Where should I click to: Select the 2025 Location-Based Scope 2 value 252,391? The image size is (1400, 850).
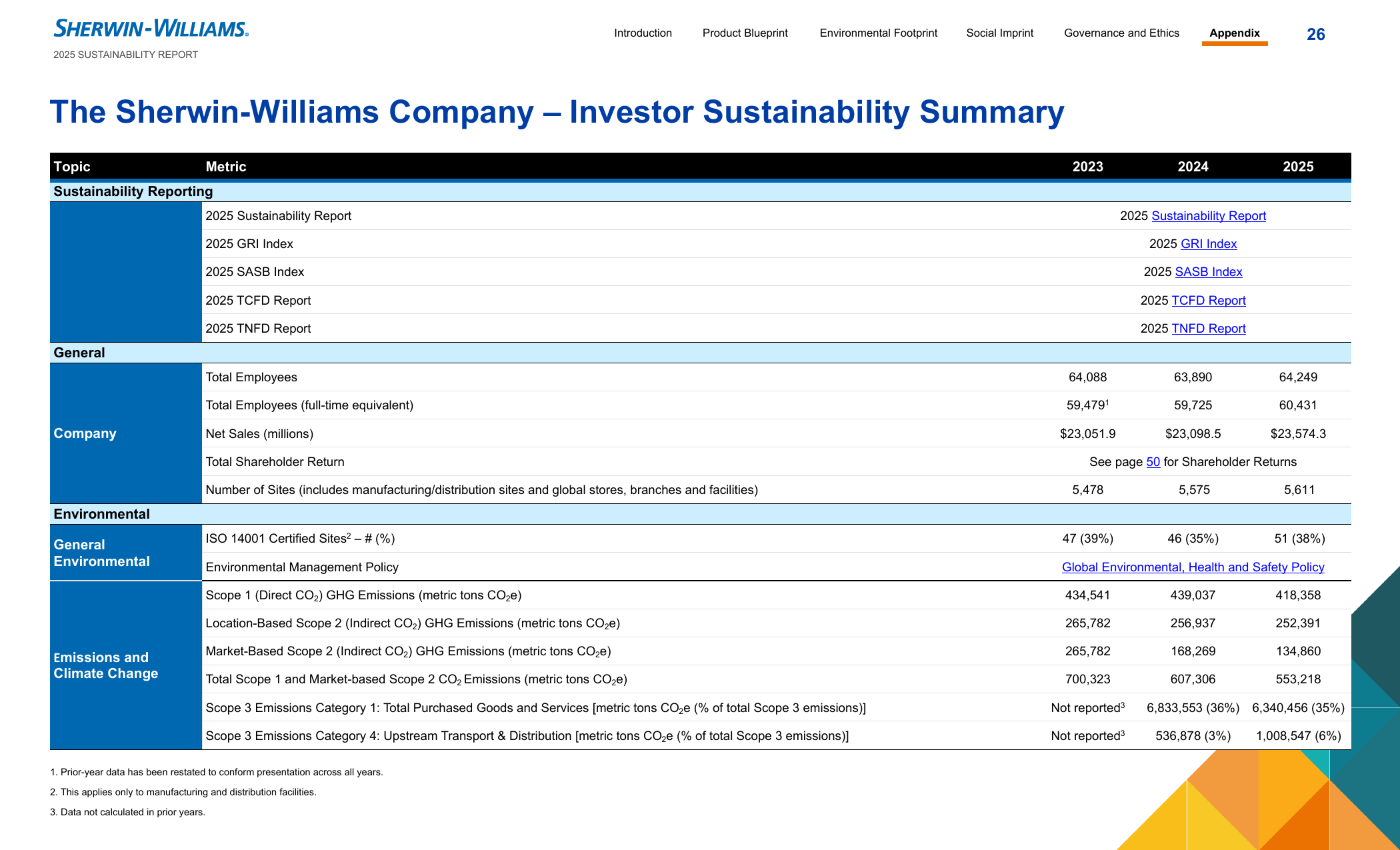click(1298, 623)
